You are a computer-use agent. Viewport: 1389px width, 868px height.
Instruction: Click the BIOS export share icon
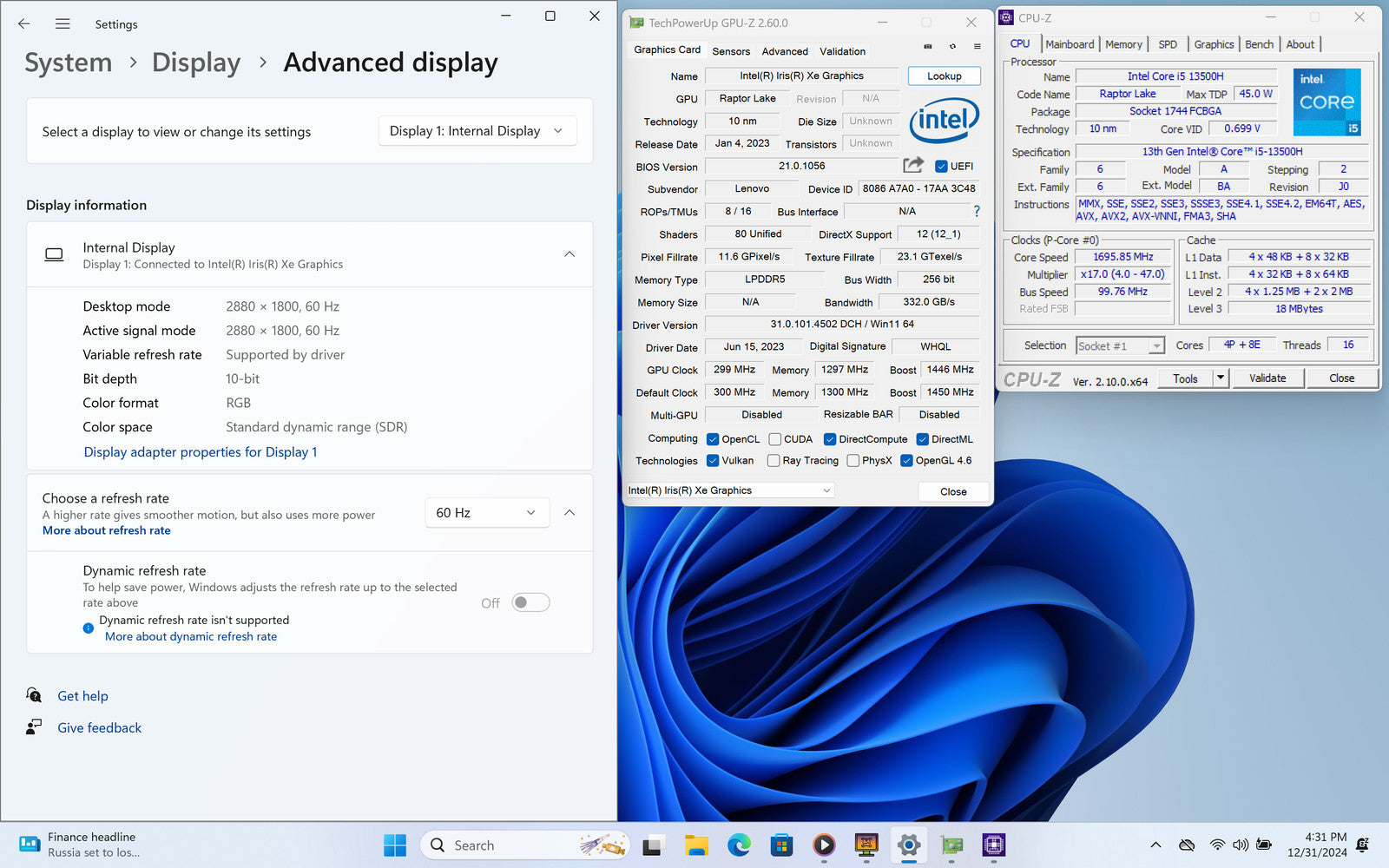pos(913,165)
